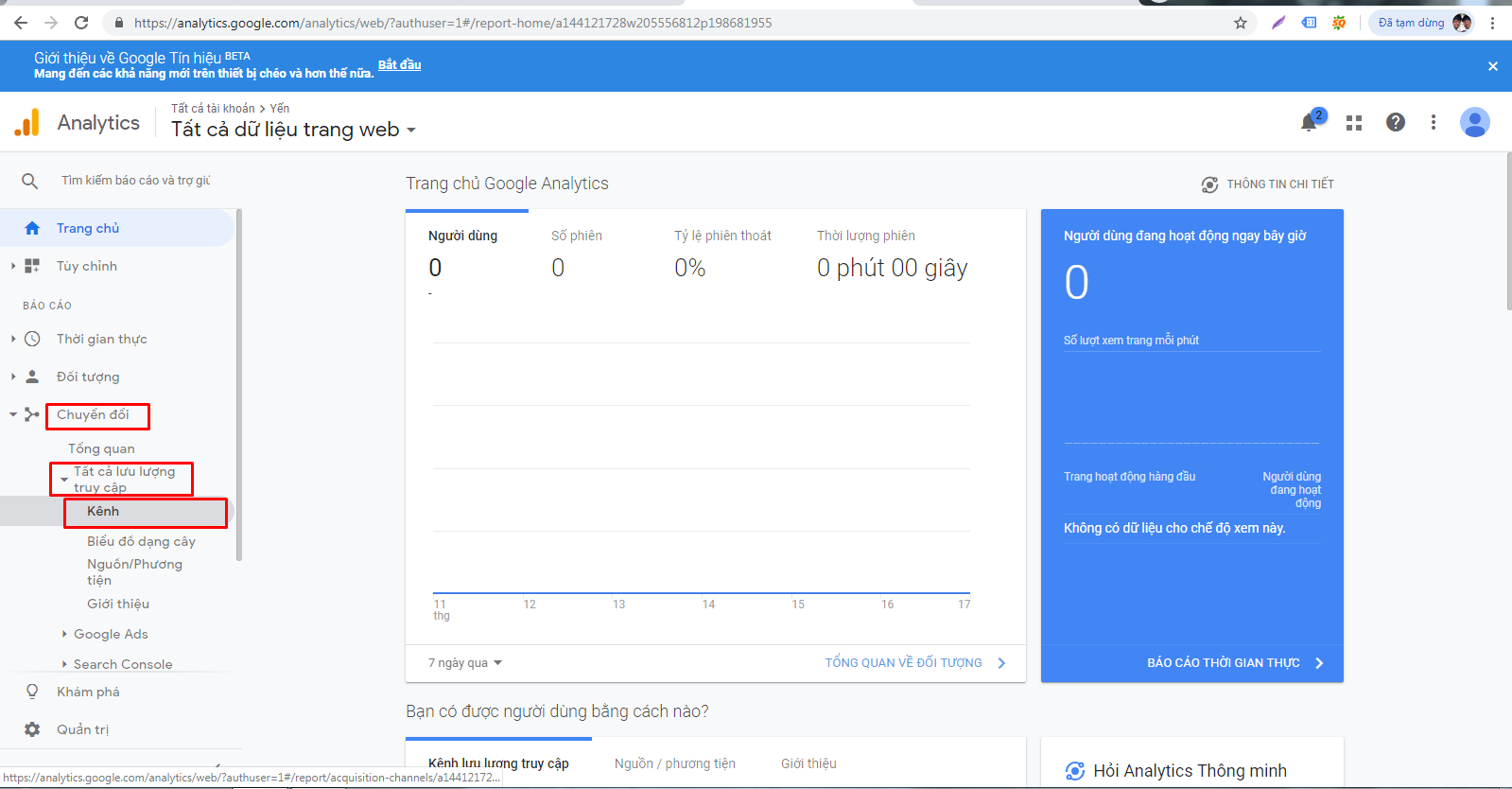Open the 'Tất cả dữ liệu trang web' view selector
The width and height of the screenshot is (1512, 789).
click(x=293, y=130)
